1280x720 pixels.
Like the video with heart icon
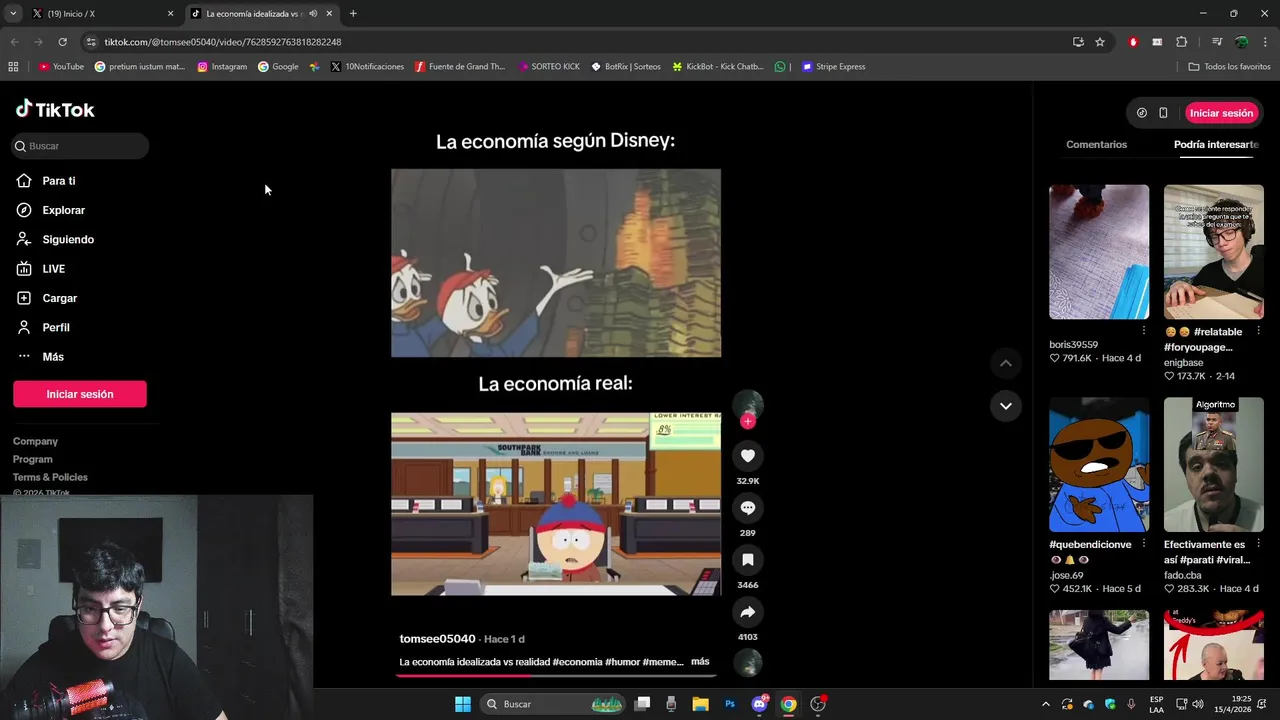click(x=747, y=456)
